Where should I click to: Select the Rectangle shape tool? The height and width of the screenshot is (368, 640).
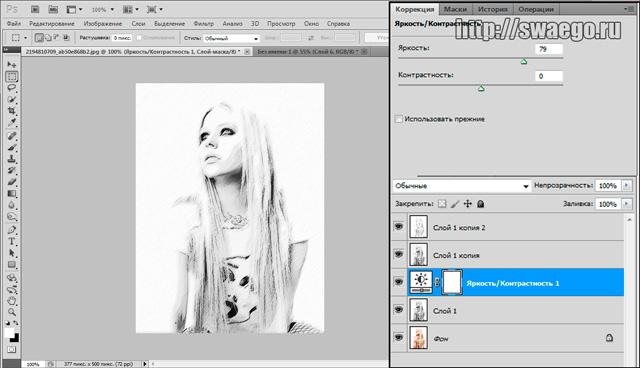click(12, 265)
